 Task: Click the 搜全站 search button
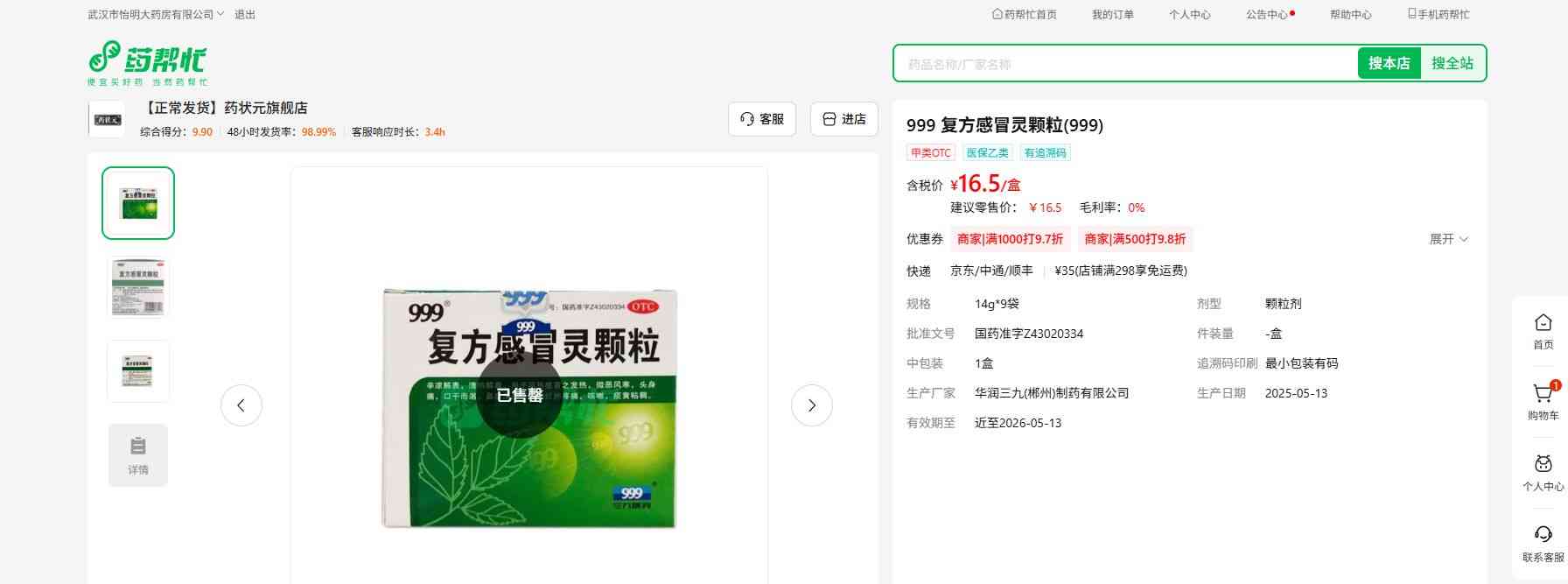click(1452, 63)
